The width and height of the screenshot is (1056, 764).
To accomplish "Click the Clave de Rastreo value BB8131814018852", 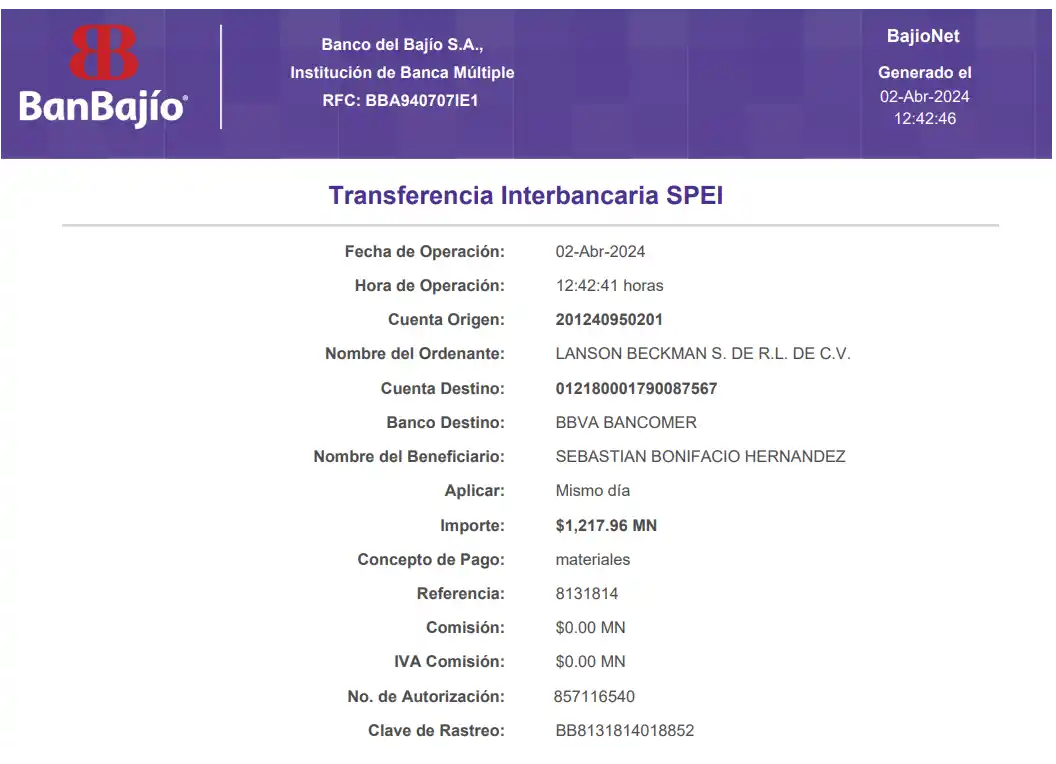I will (x=624, y=730).
